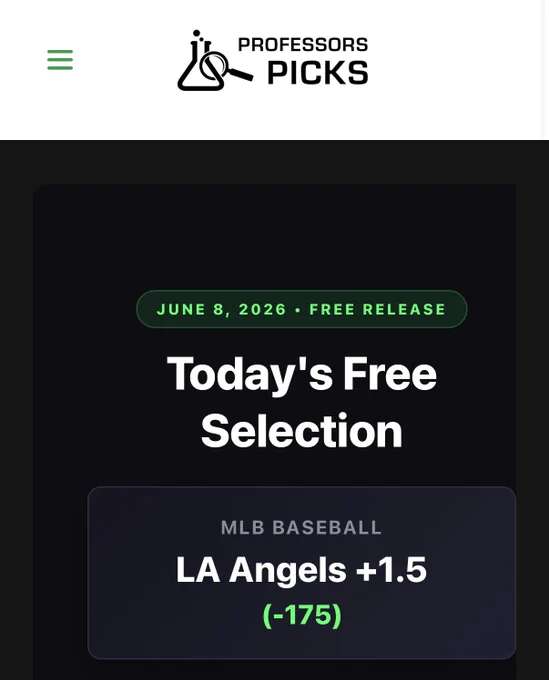Click the bullet separator in the date badge

[x=297, y=310]
